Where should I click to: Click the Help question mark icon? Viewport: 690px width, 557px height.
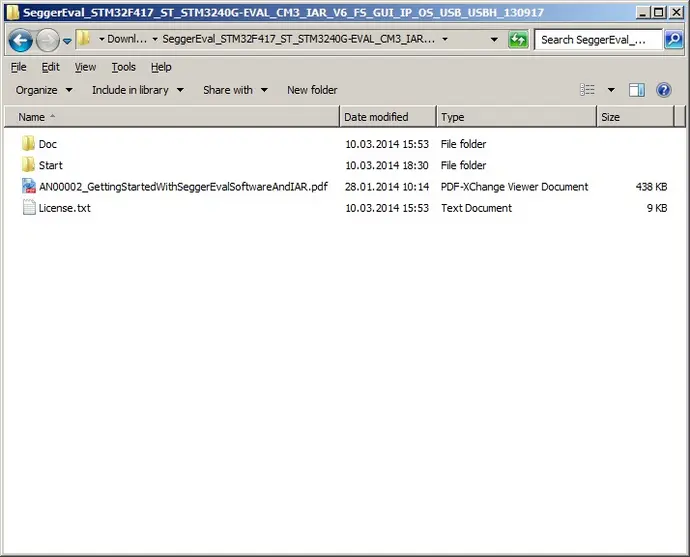pyautogui.click(x=663, y=90)
